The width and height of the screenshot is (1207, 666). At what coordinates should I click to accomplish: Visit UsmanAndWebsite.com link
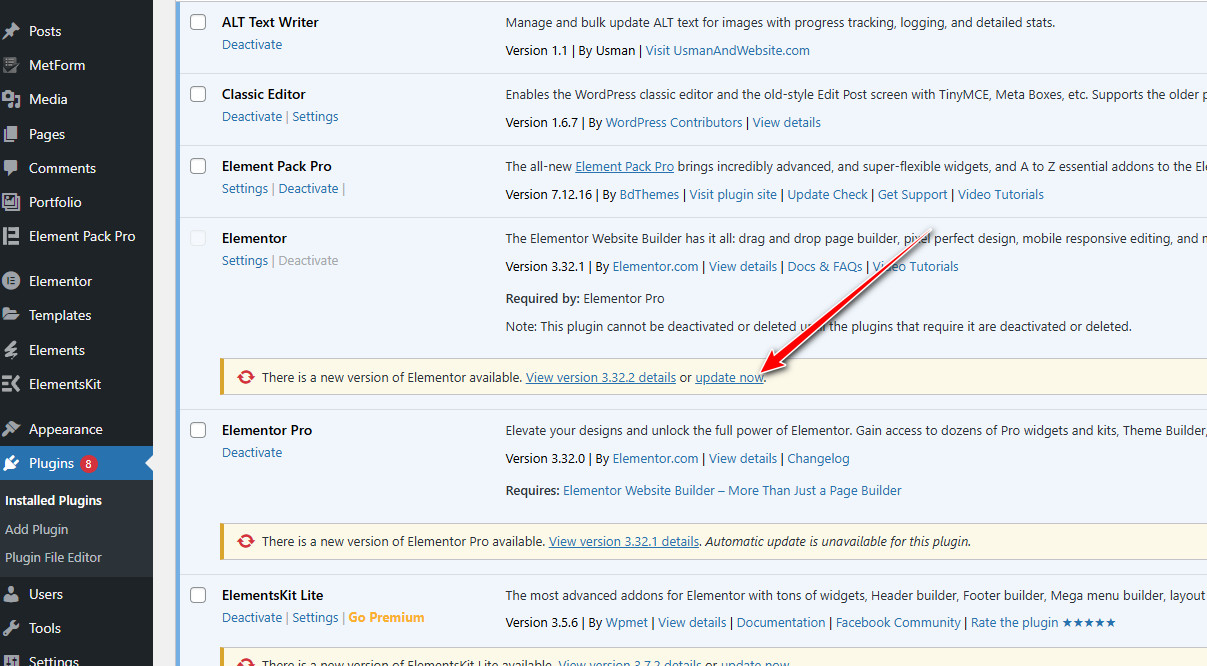(728, 50)
